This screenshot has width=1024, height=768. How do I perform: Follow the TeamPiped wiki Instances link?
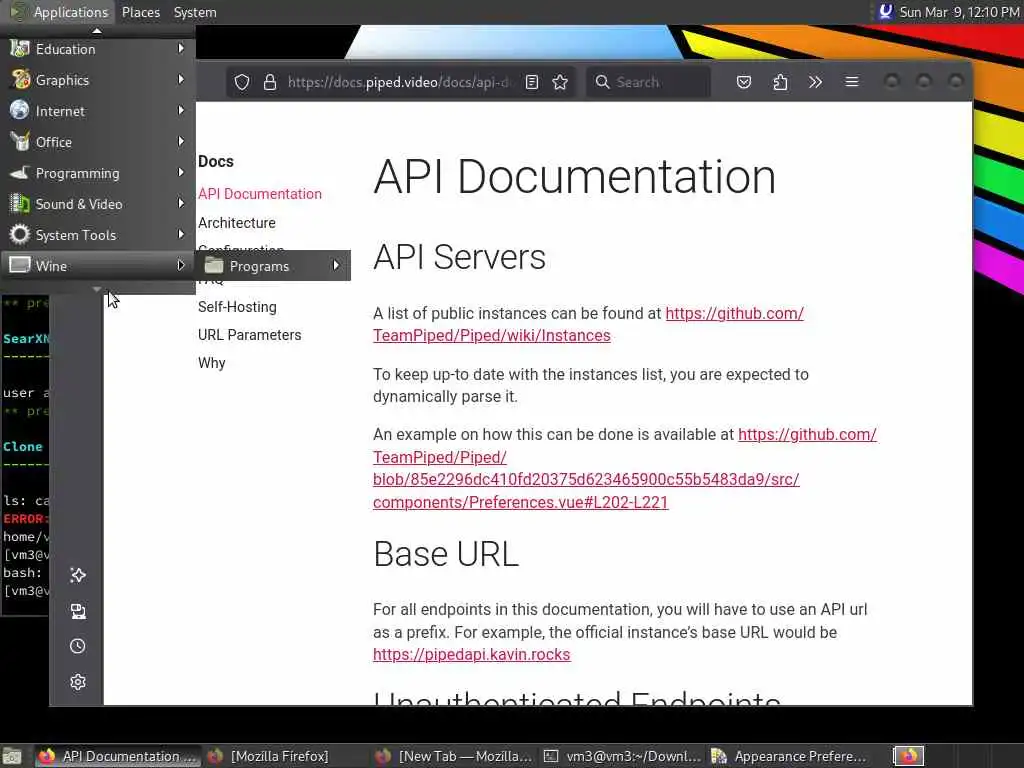[x=491, y=336]
